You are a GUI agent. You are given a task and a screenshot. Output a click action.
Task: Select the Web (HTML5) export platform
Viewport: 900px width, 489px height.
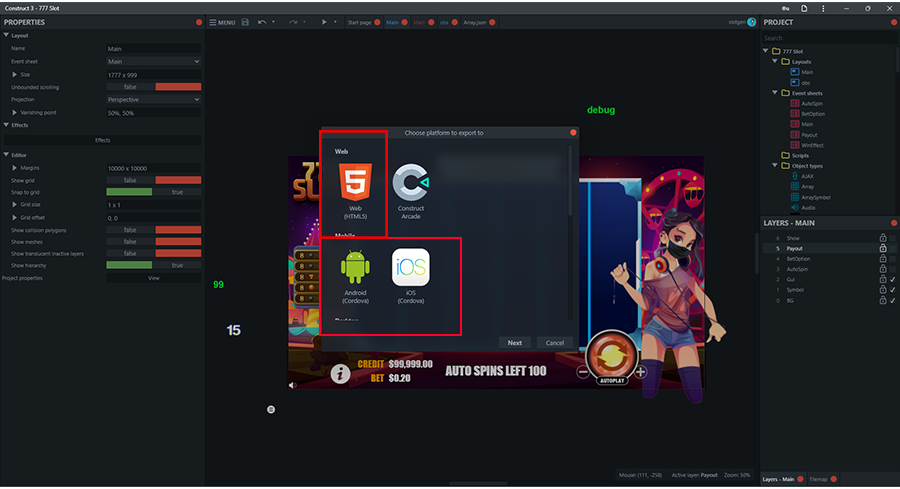tap(355, 191)
